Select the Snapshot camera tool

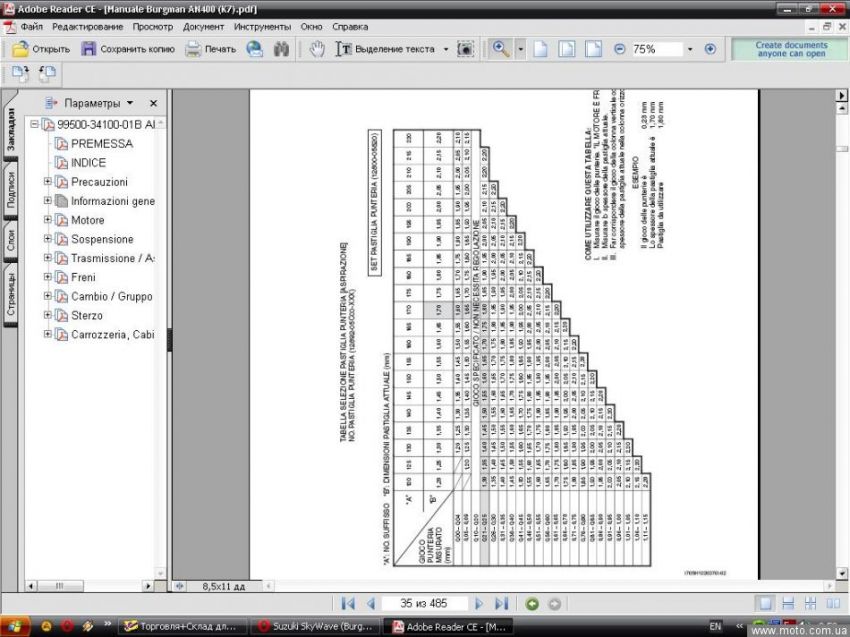(465, 48)
